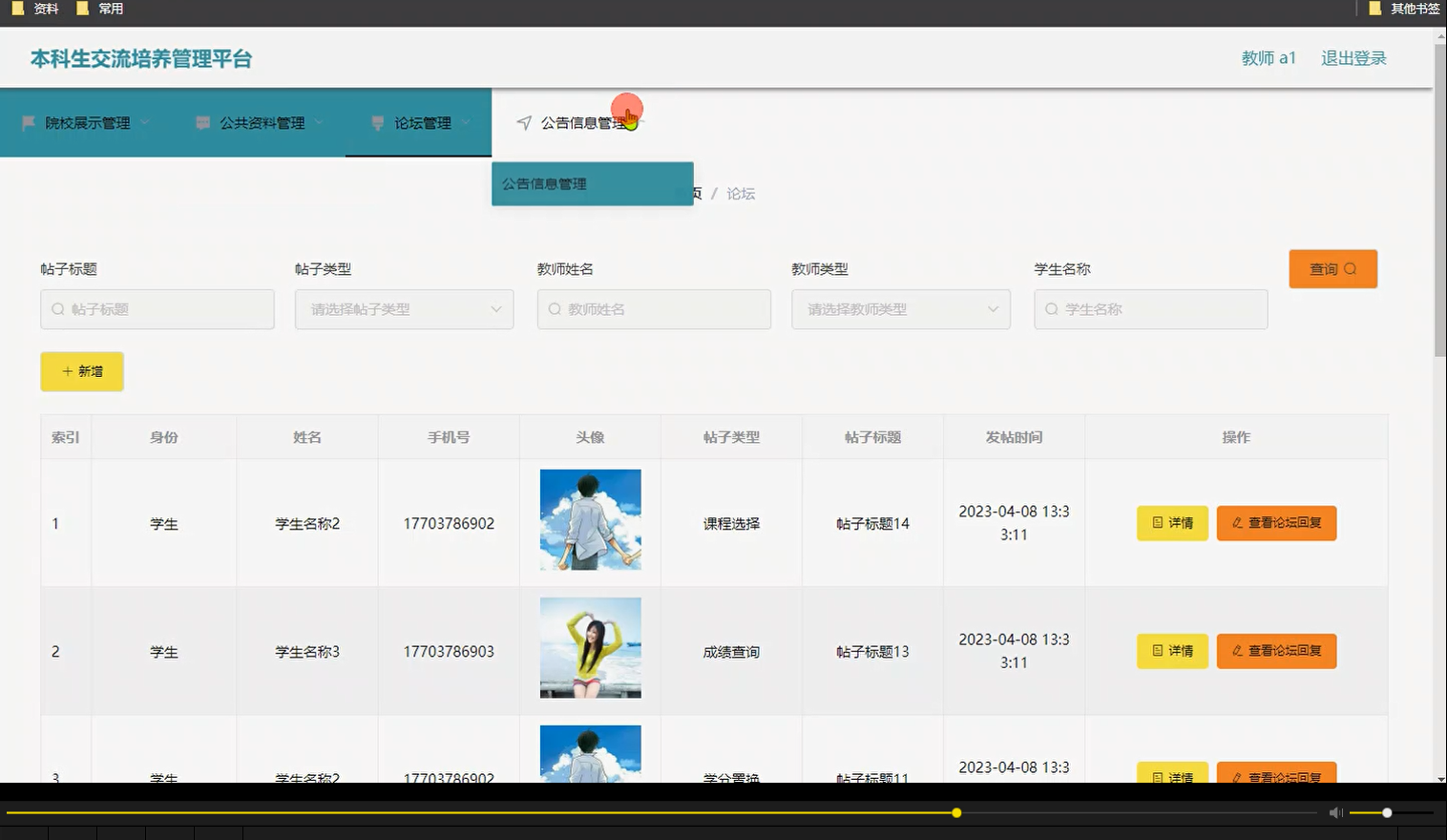Click the search icon in the 教师姓名 field
Screen dimensions: 1447x840
[555, 309]
